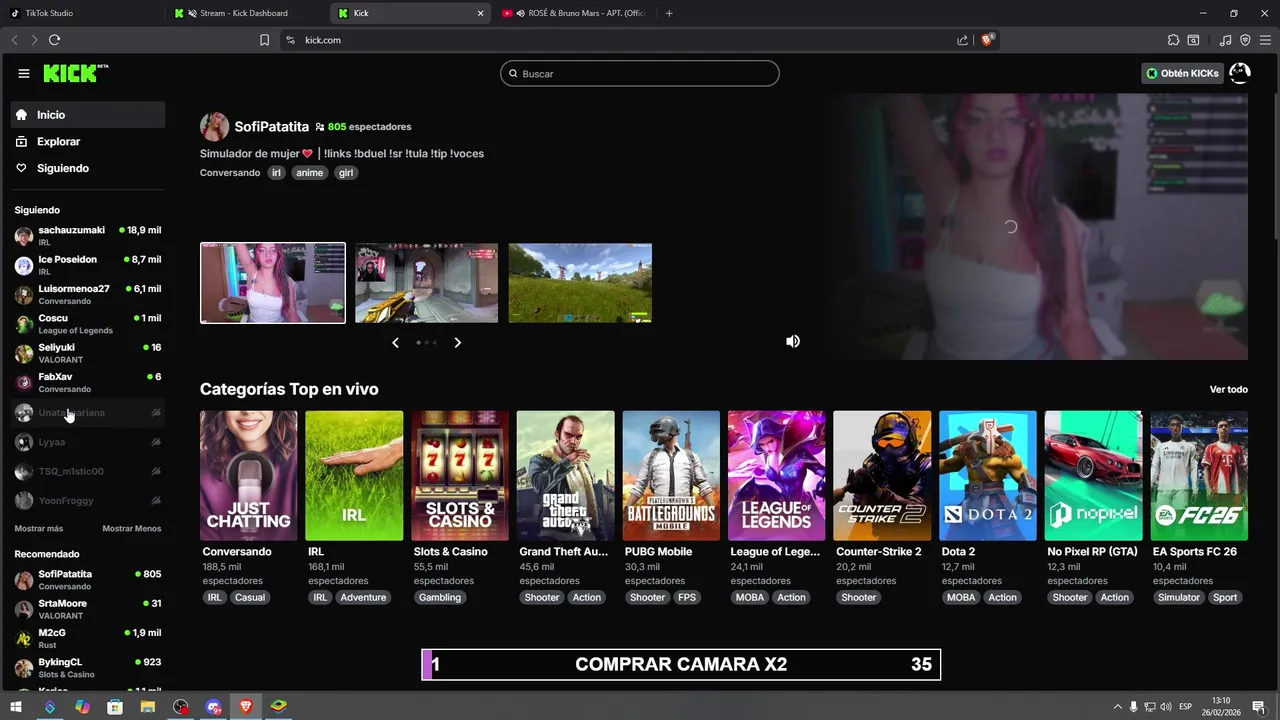
Task: Click the Simulator tag under EA Sports
Action: pos(1179,598)
